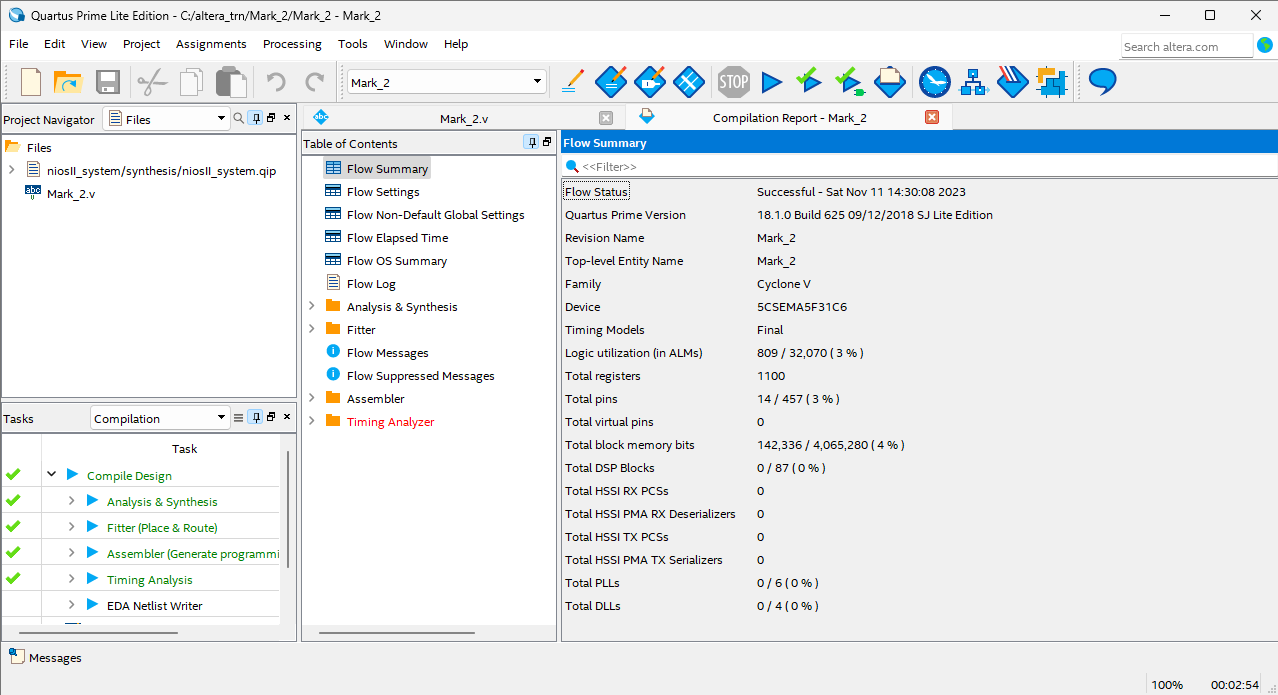The height and width of the screenshot is (695, 1278).
Task: Click the Copy icon in toolbar
Action: (192, 82)
